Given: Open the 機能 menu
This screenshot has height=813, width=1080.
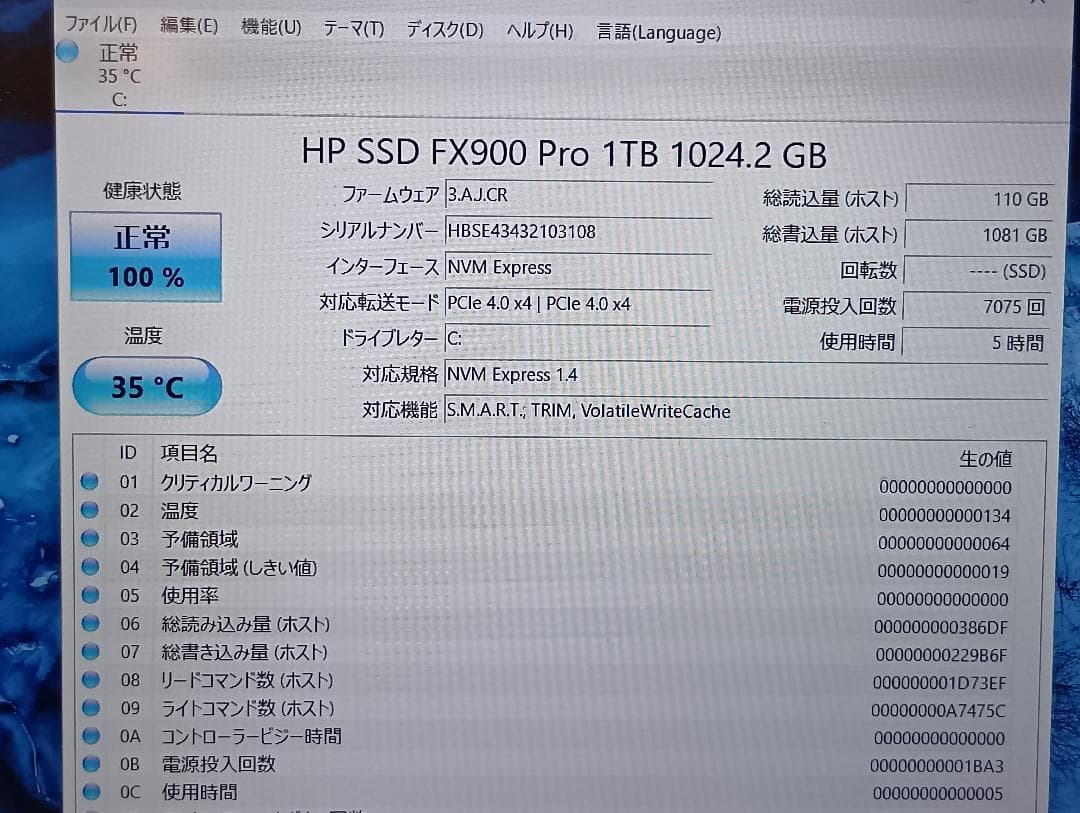Looking at the screenshot, I should pos(270,27).
